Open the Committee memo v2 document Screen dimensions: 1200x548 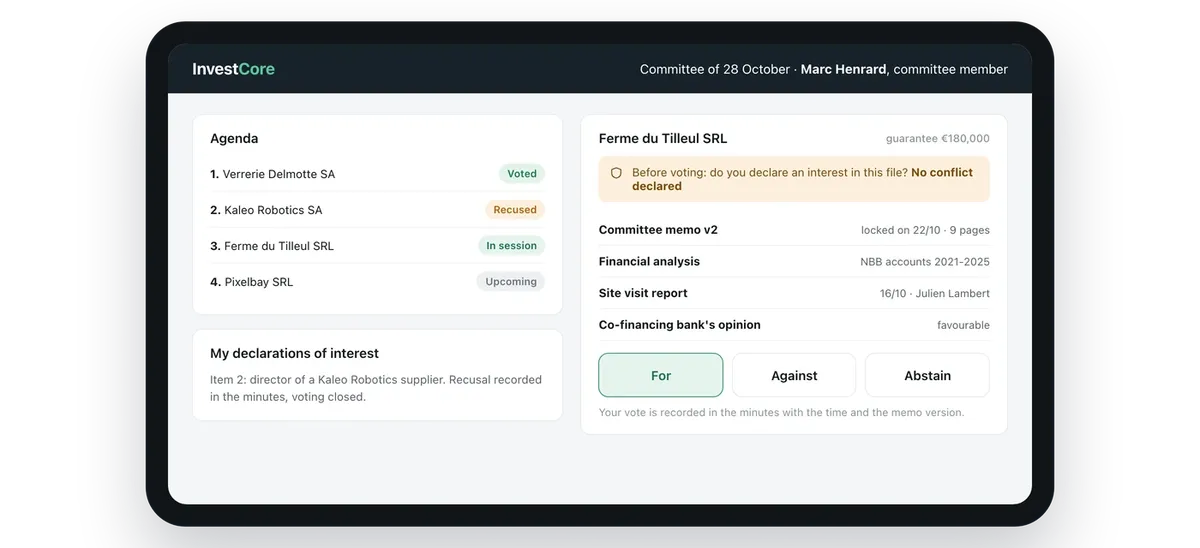tap(794, 230)
